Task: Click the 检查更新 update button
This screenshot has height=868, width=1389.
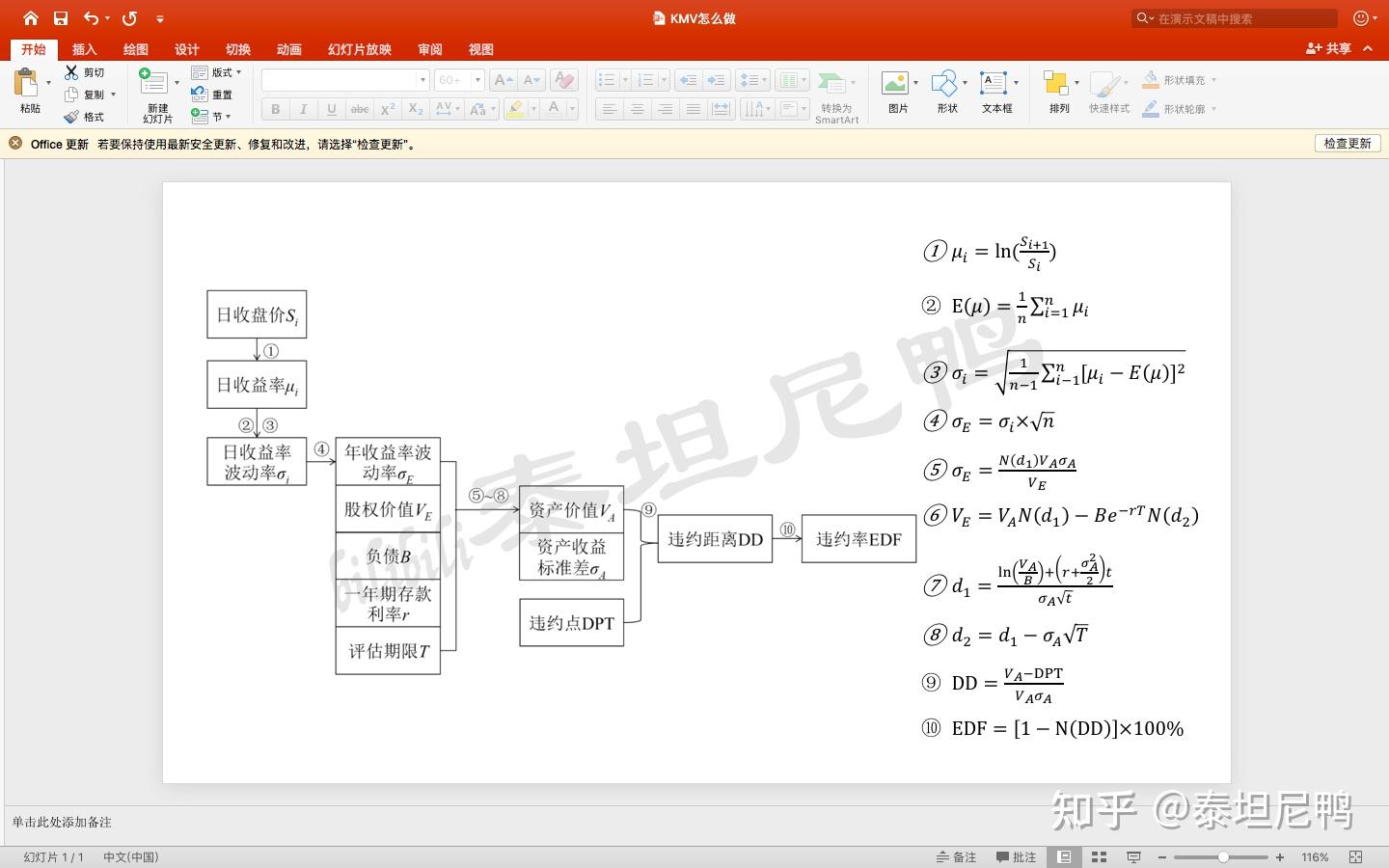Action: [x=1347, y=143]
